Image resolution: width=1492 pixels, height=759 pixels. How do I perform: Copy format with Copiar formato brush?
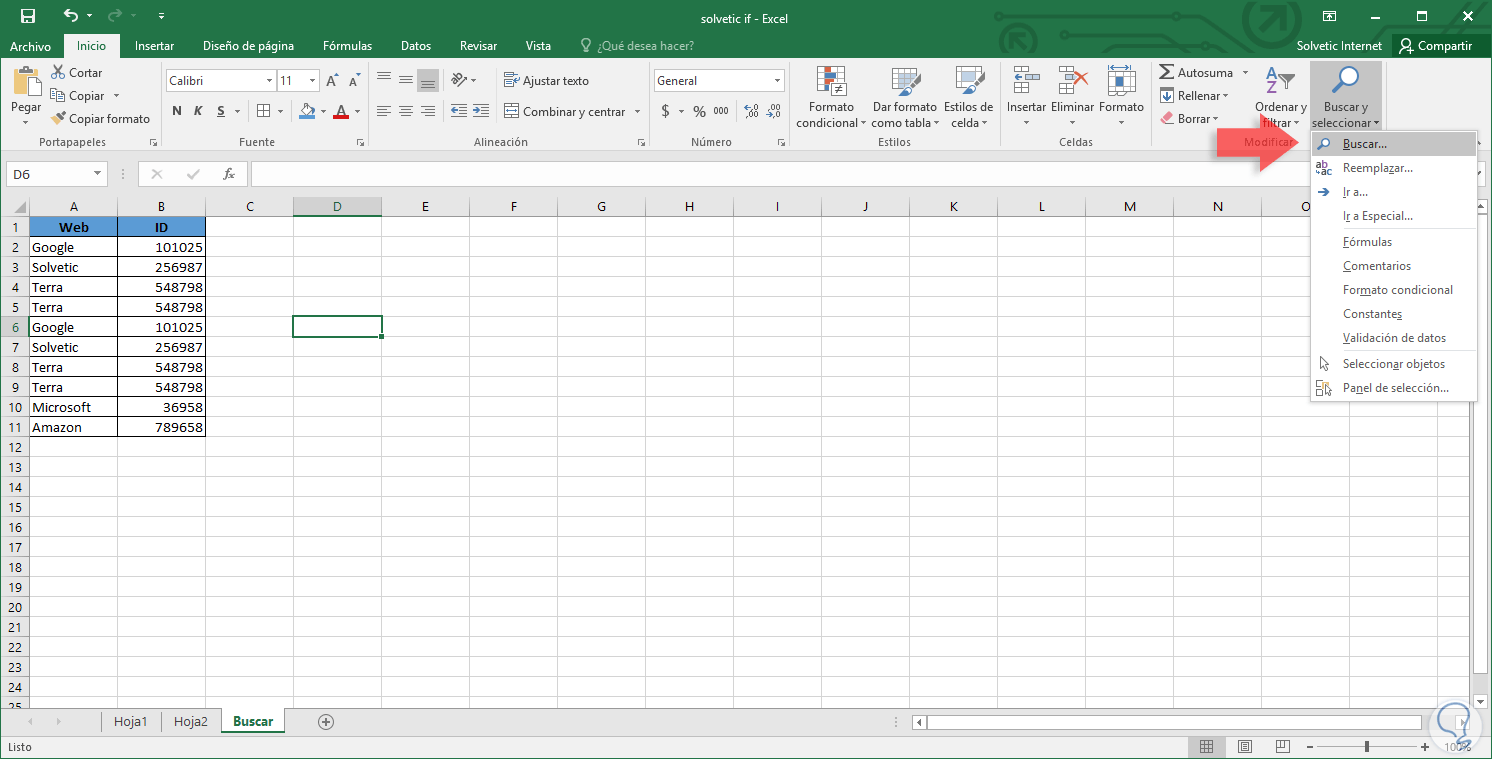pos(100,119)
